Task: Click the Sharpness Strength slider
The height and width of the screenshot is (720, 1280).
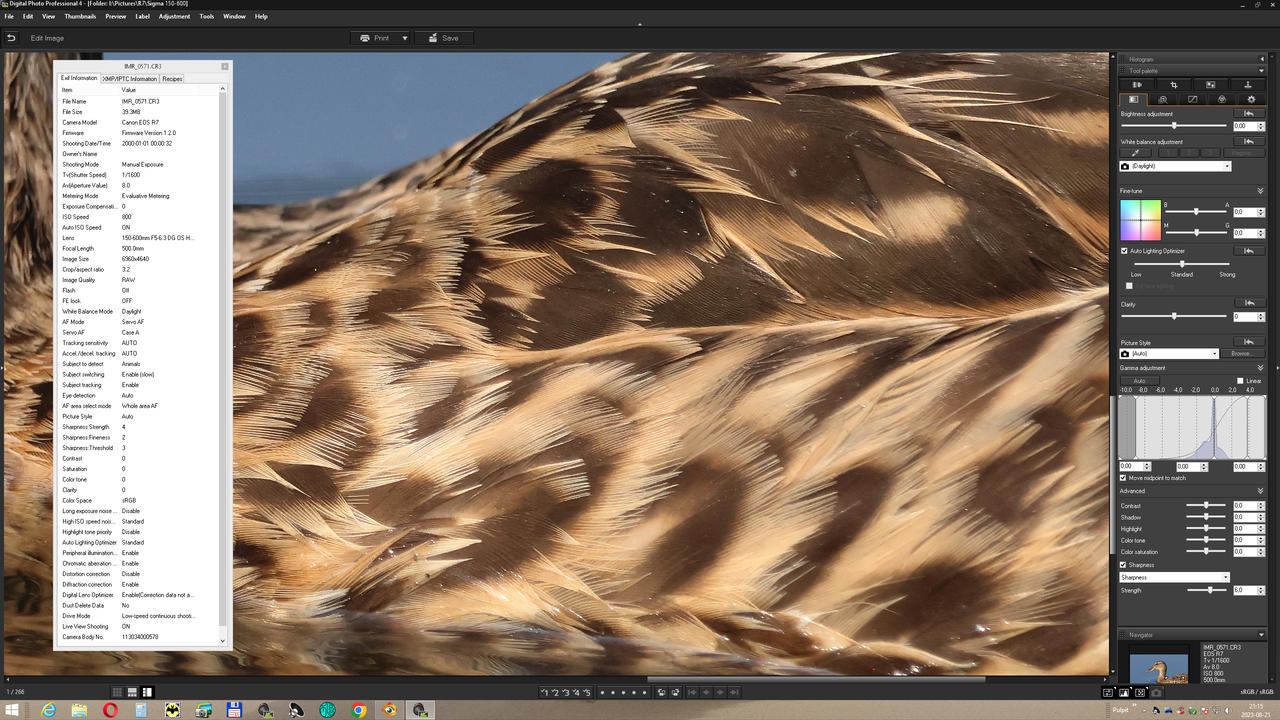Action: pos(1206,590)
